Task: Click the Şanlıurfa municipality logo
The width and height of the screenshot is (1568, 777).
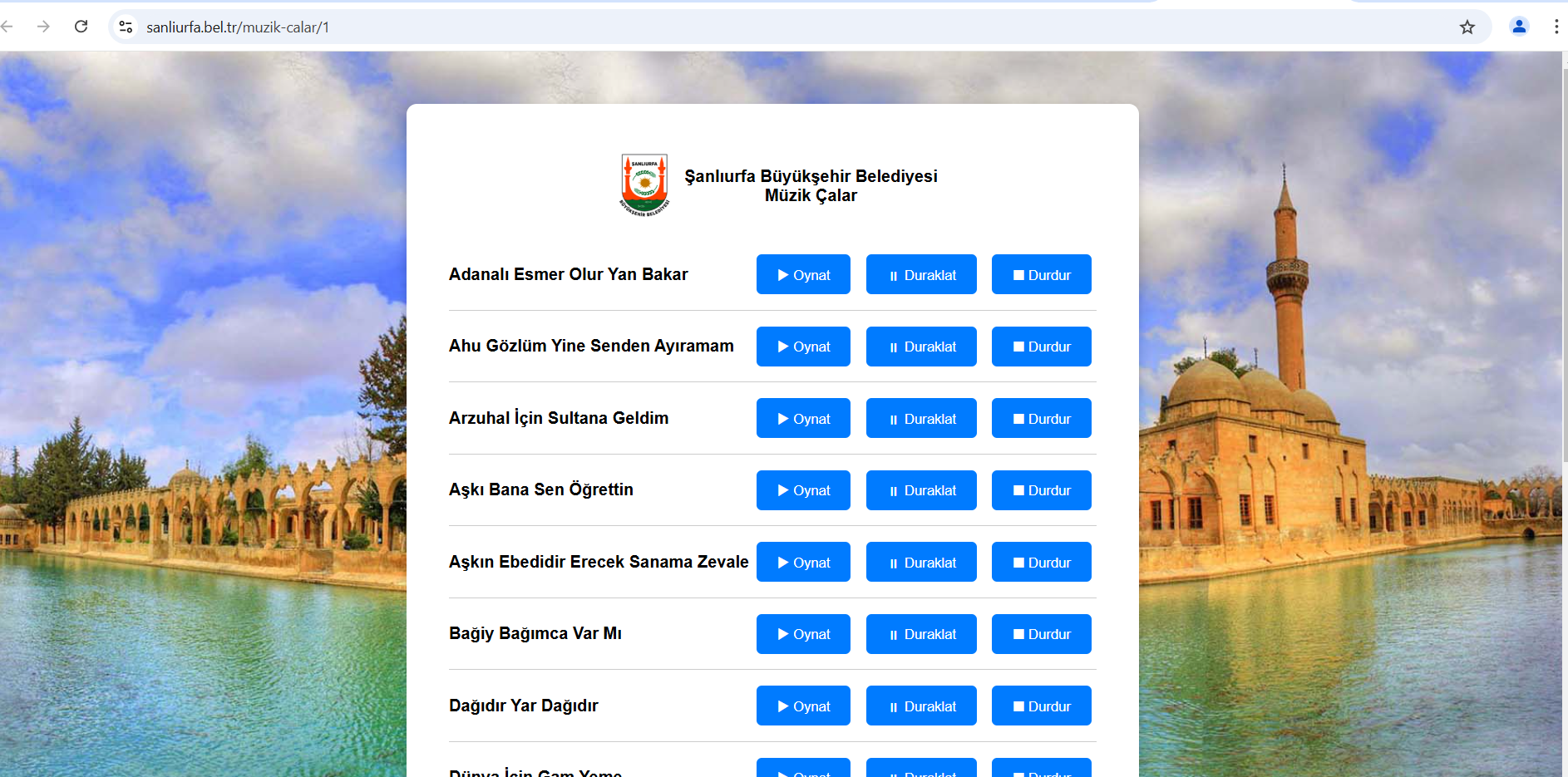Action: tap(644, 185)
